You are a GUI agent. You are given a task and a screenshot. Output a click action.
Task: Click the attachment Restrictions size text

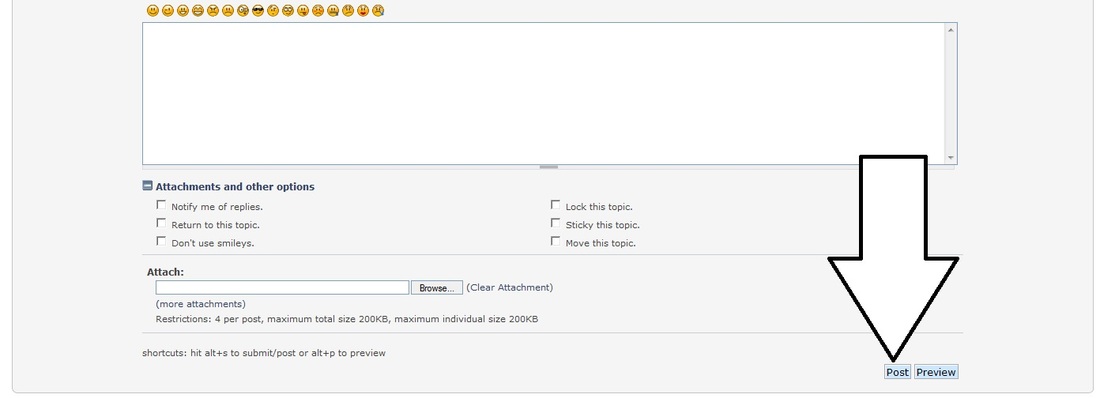click(347, 319)
